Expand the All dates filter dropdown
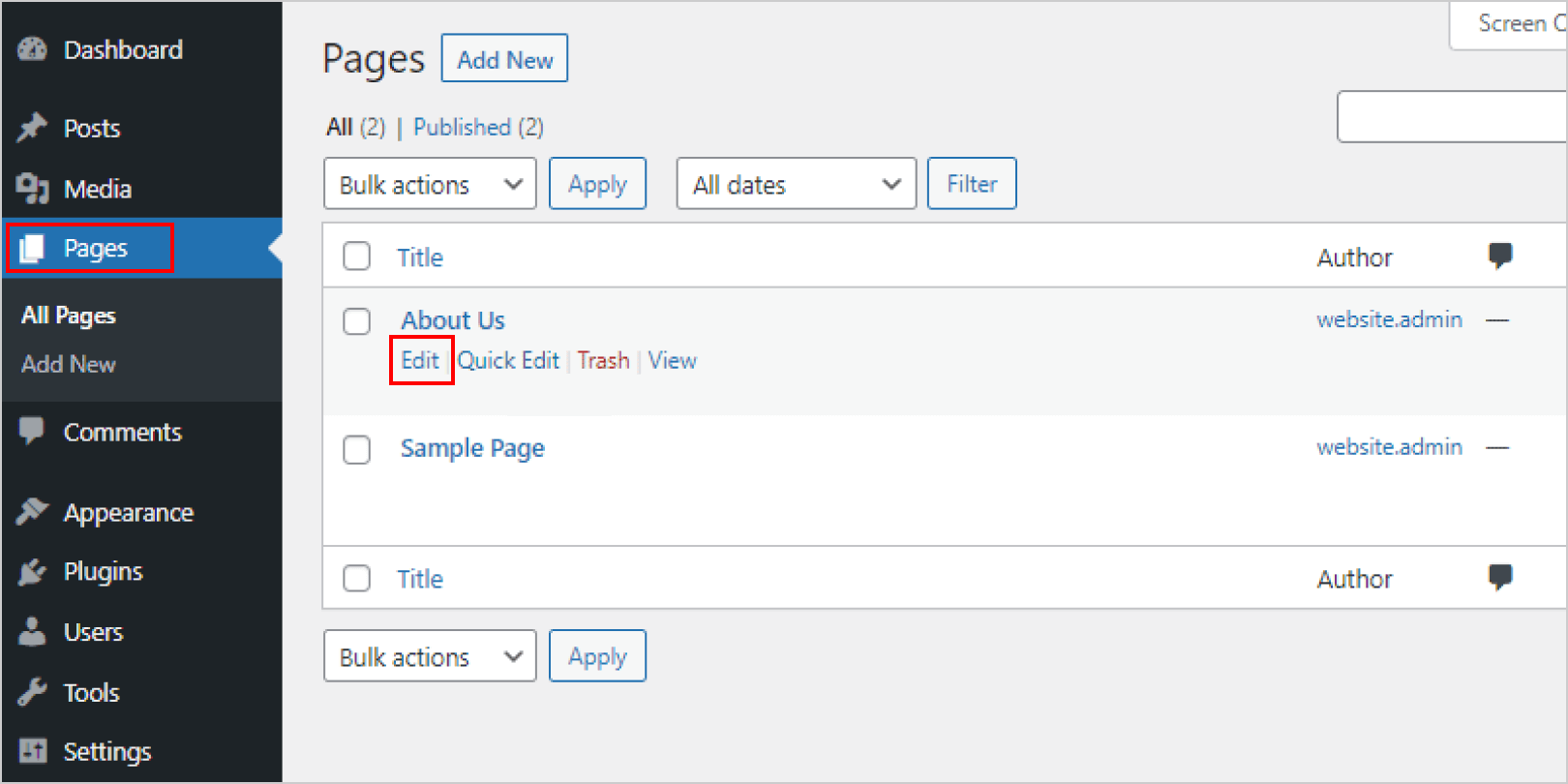This screenshot has height=784, width=1568. (x=796, y=184)
